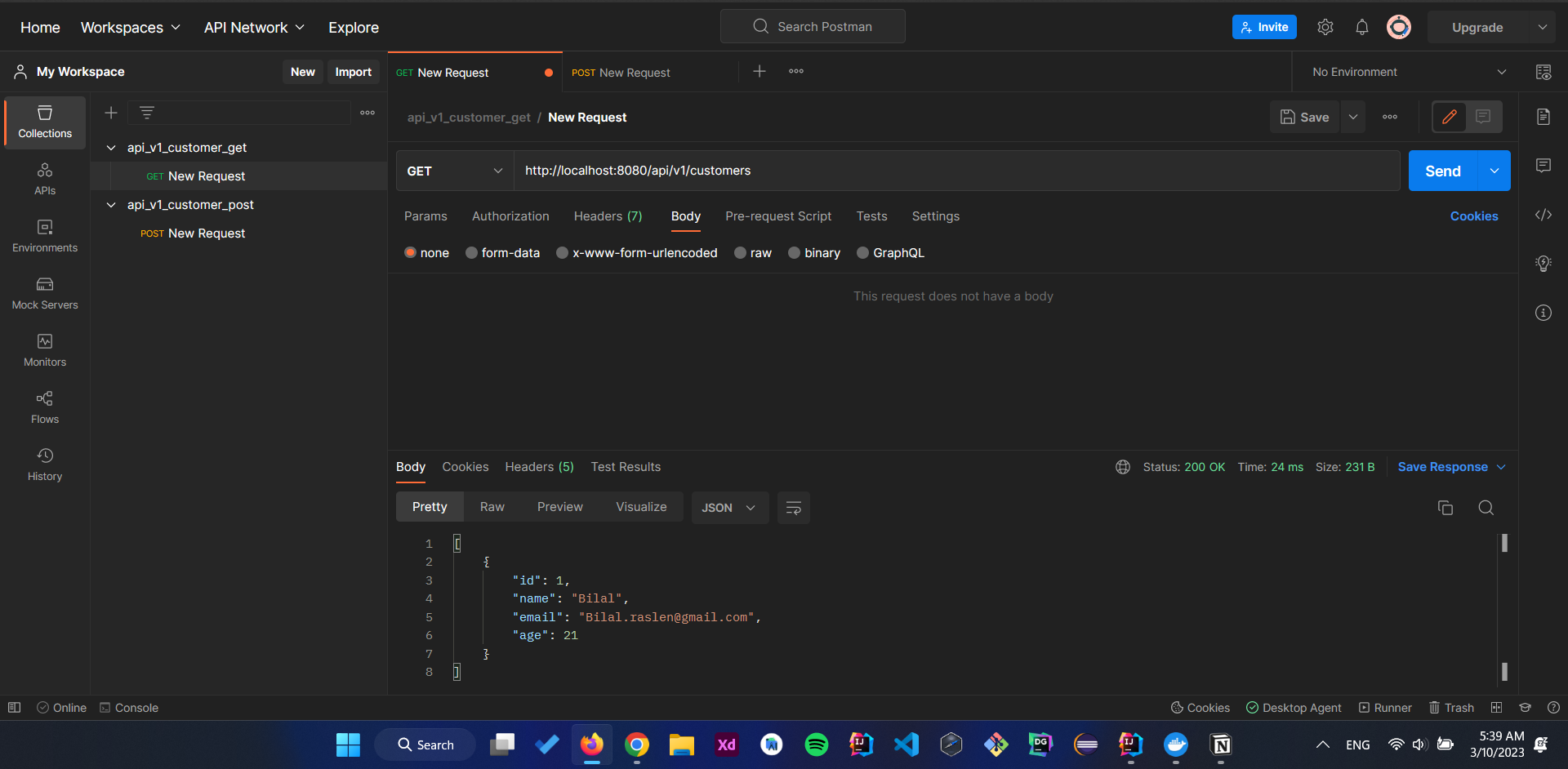Click inside the request URL field

817,171
